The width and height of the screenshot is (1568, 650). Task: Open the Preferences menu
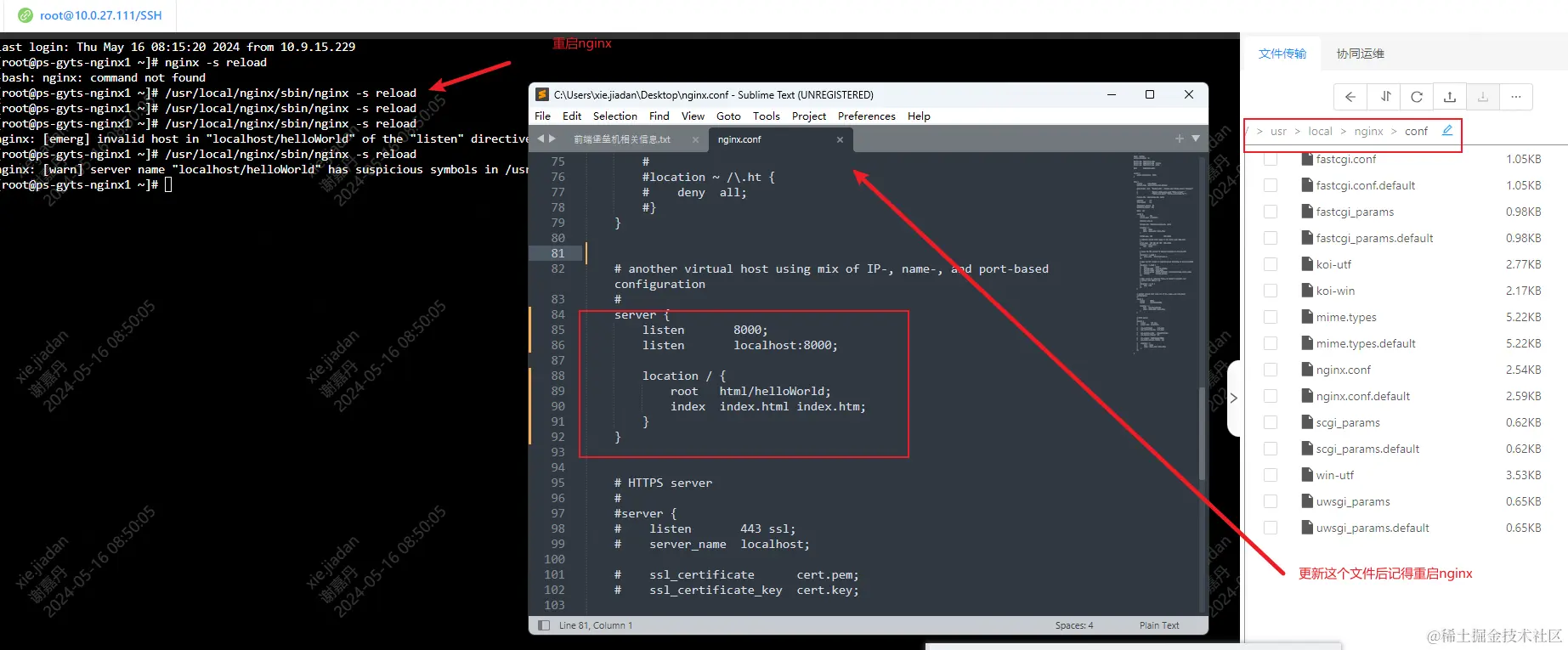coord(867,116)
